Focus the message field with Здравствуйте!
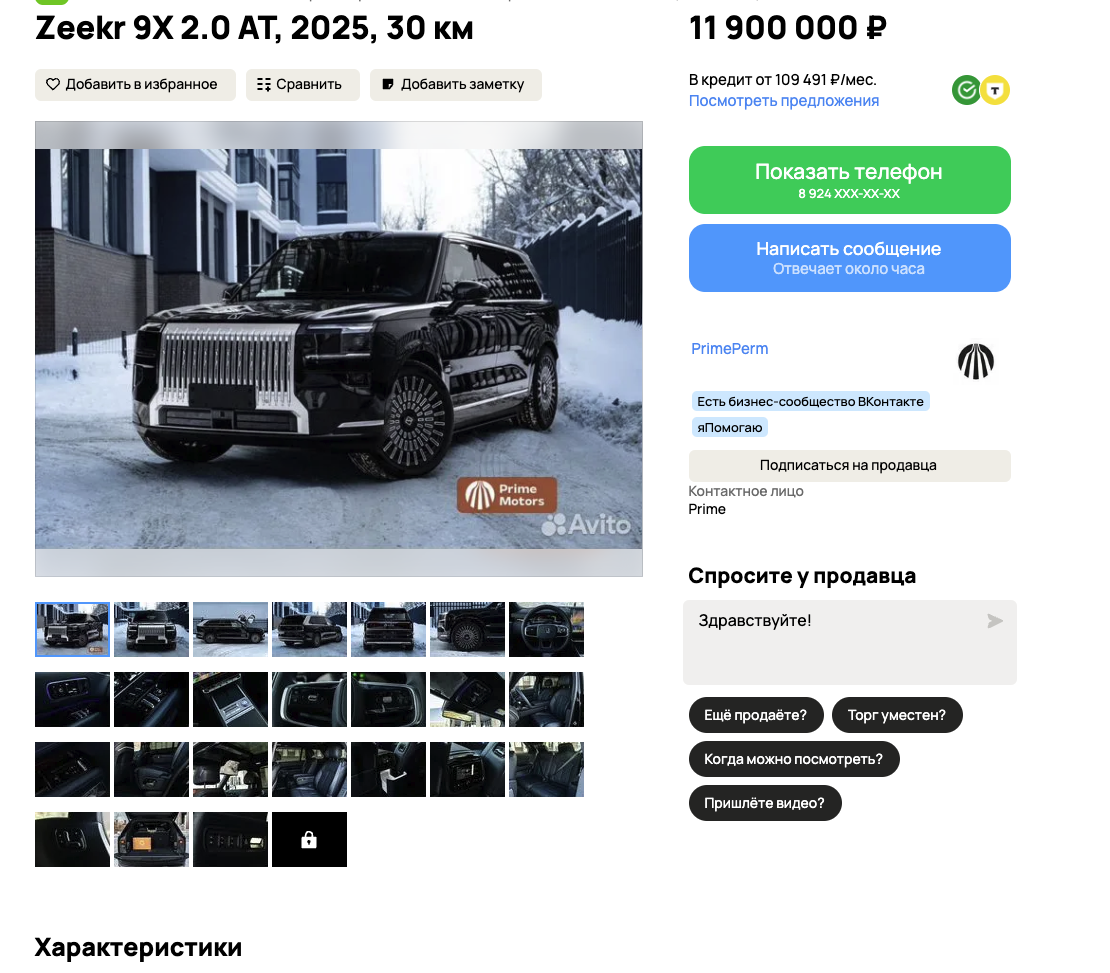The height and width of the screenshot is (973, 1110). (x=849, y=642)
